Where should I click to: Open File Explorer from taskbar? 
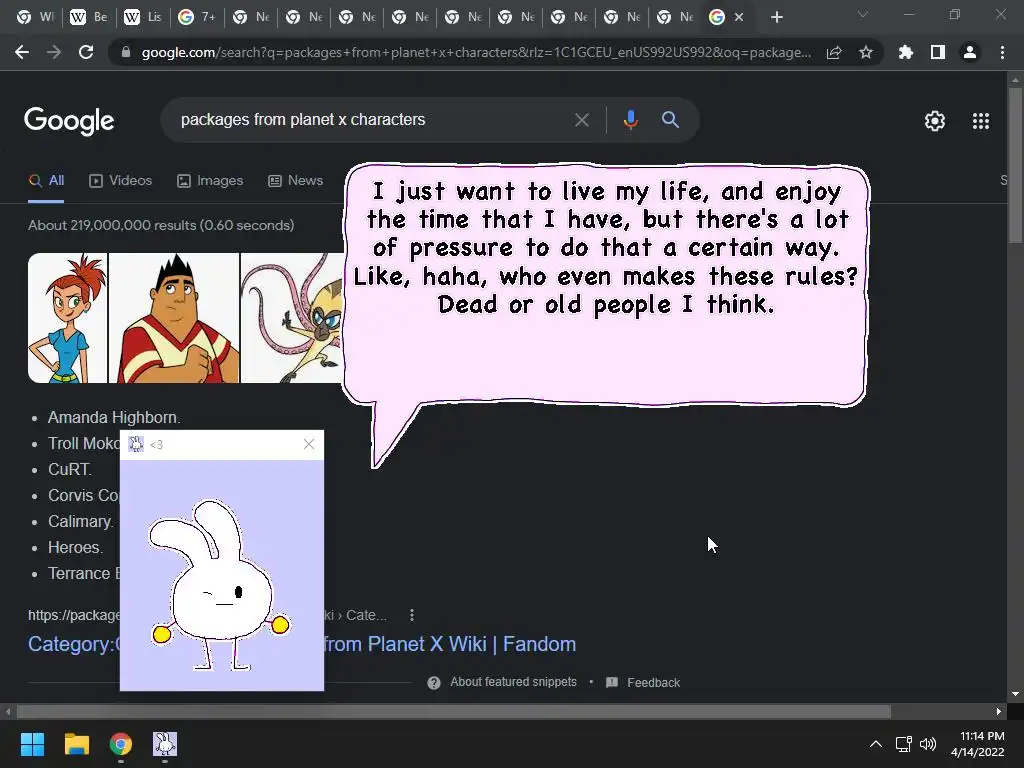click(x=76, y=744)
